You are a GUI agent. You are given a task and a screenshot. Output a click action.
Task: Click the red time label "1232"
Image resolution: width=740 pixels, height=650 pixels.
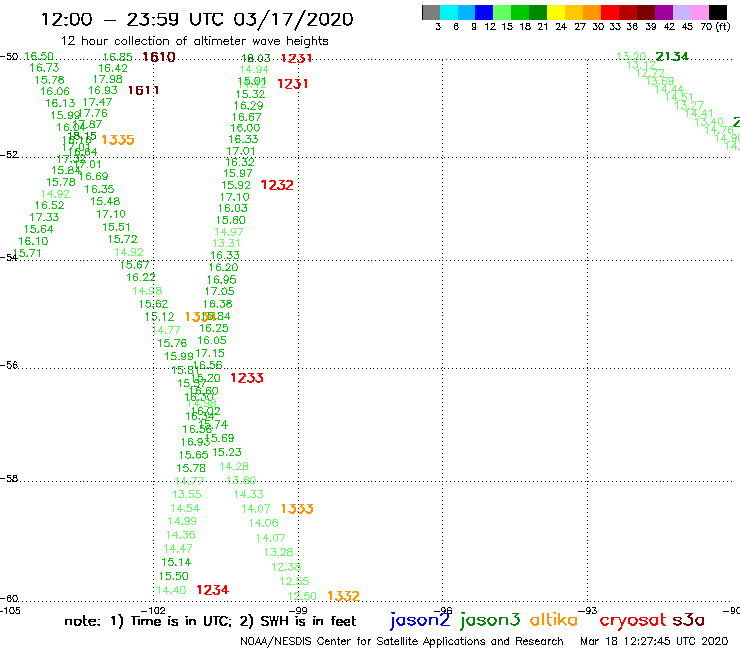(277, 185)
